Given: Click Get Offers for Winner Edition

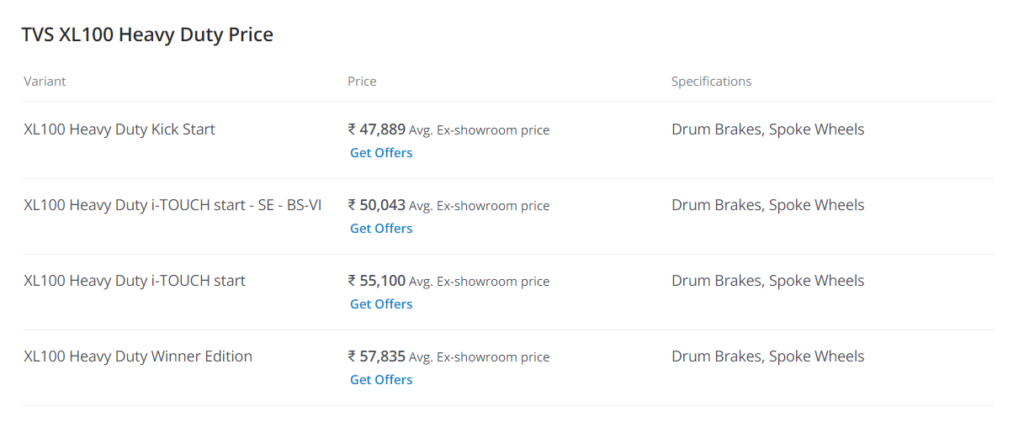Looking at the screenshot, I should (381, 380).
